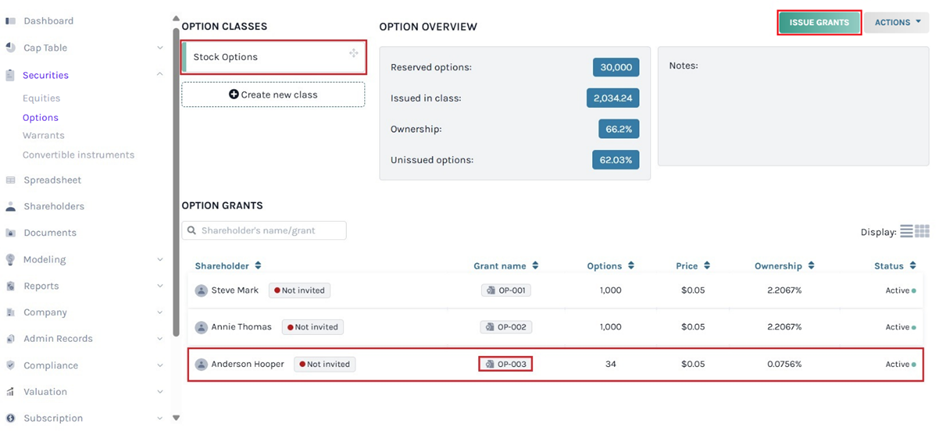Image resolution: width=939 pixels, height=431 pixels.
Task: Click Annie Thomas's avatar icon
Action: tap(201, 327)
